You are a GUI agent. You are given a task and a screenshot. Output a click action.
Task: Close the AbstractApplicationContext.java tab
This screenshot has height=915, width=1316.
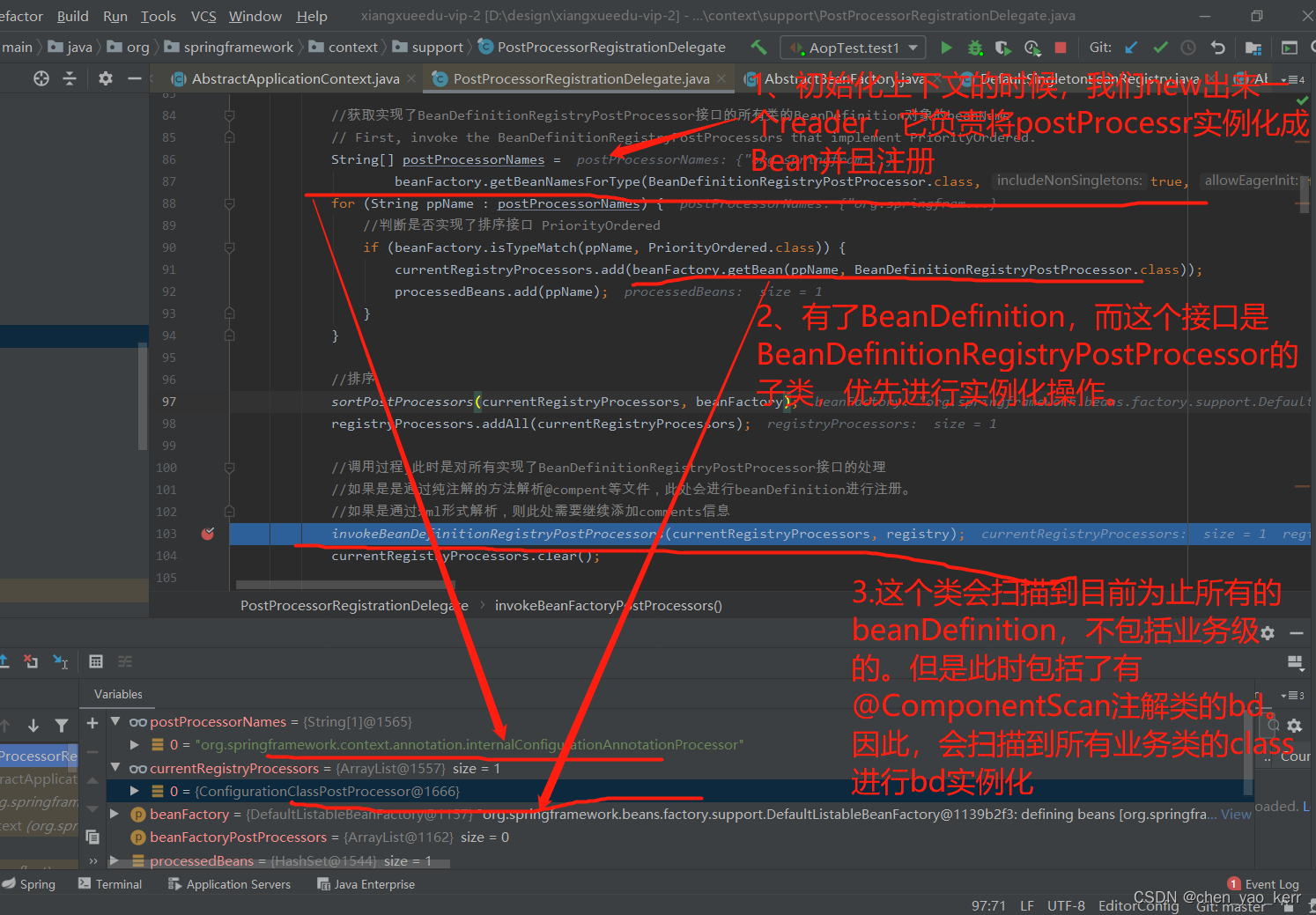[x=411, y=79]
